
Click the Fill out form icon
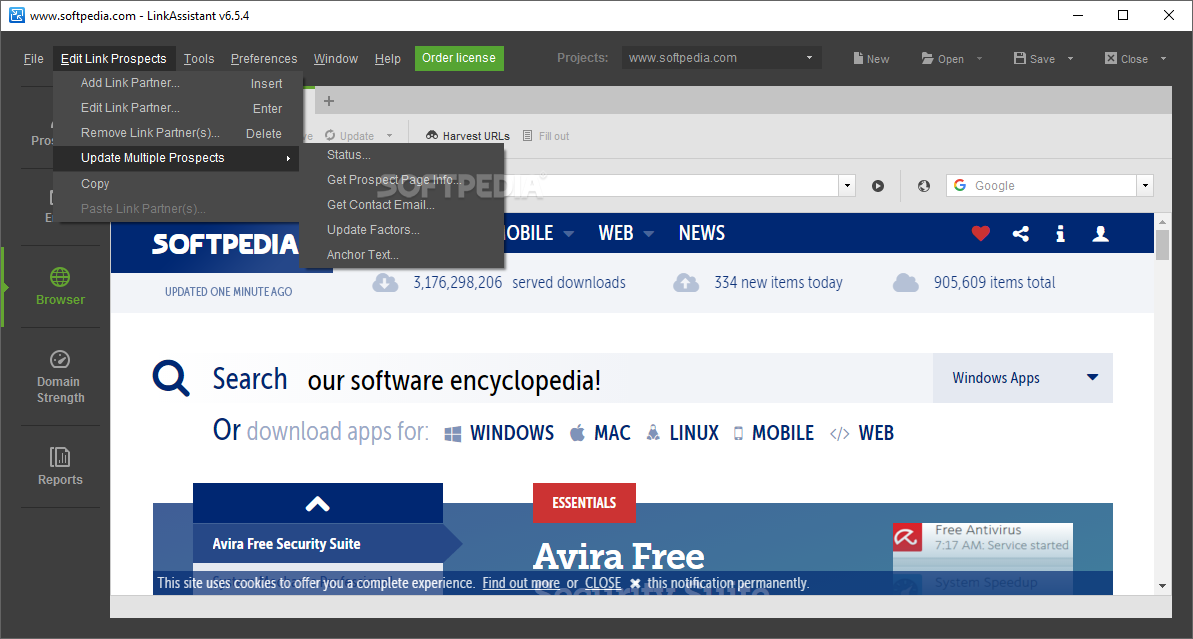point(527,135)
